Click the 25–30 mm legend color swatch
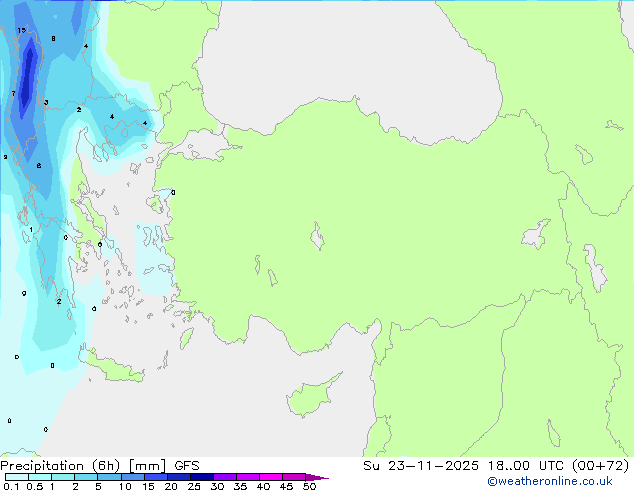Viewport: 634px width, 490px height. coord(202,477)
